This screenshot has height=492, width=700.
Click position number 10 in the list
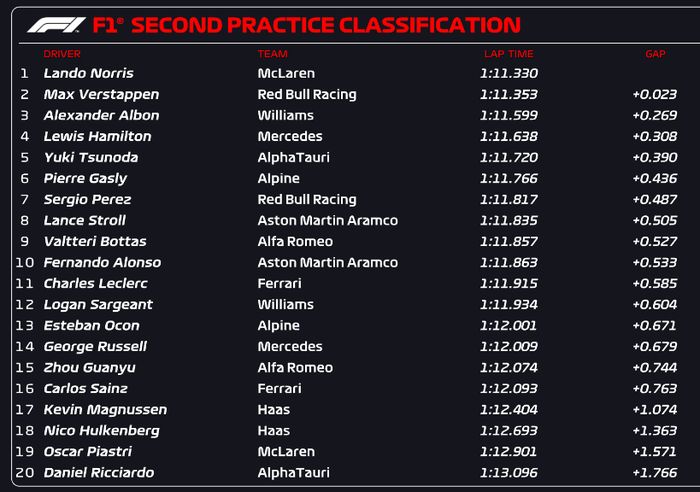point(26,262)
